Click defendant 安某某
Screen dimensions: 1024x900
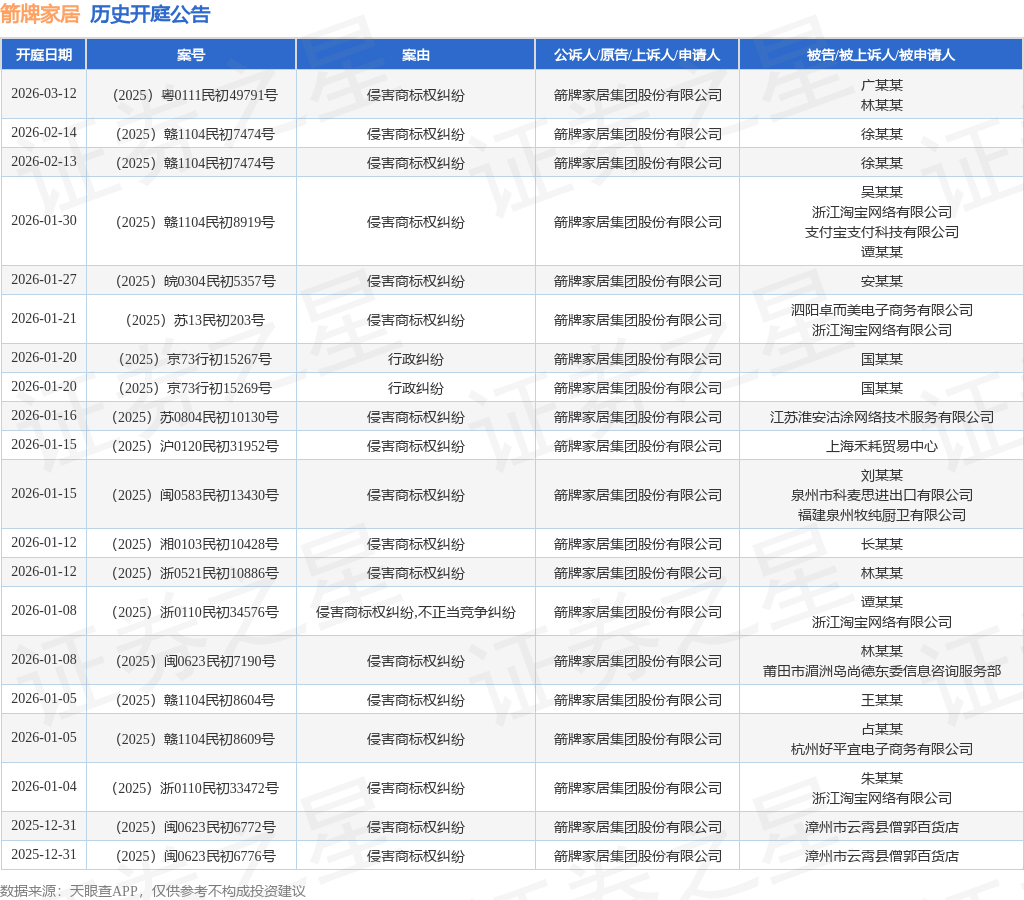882,281
